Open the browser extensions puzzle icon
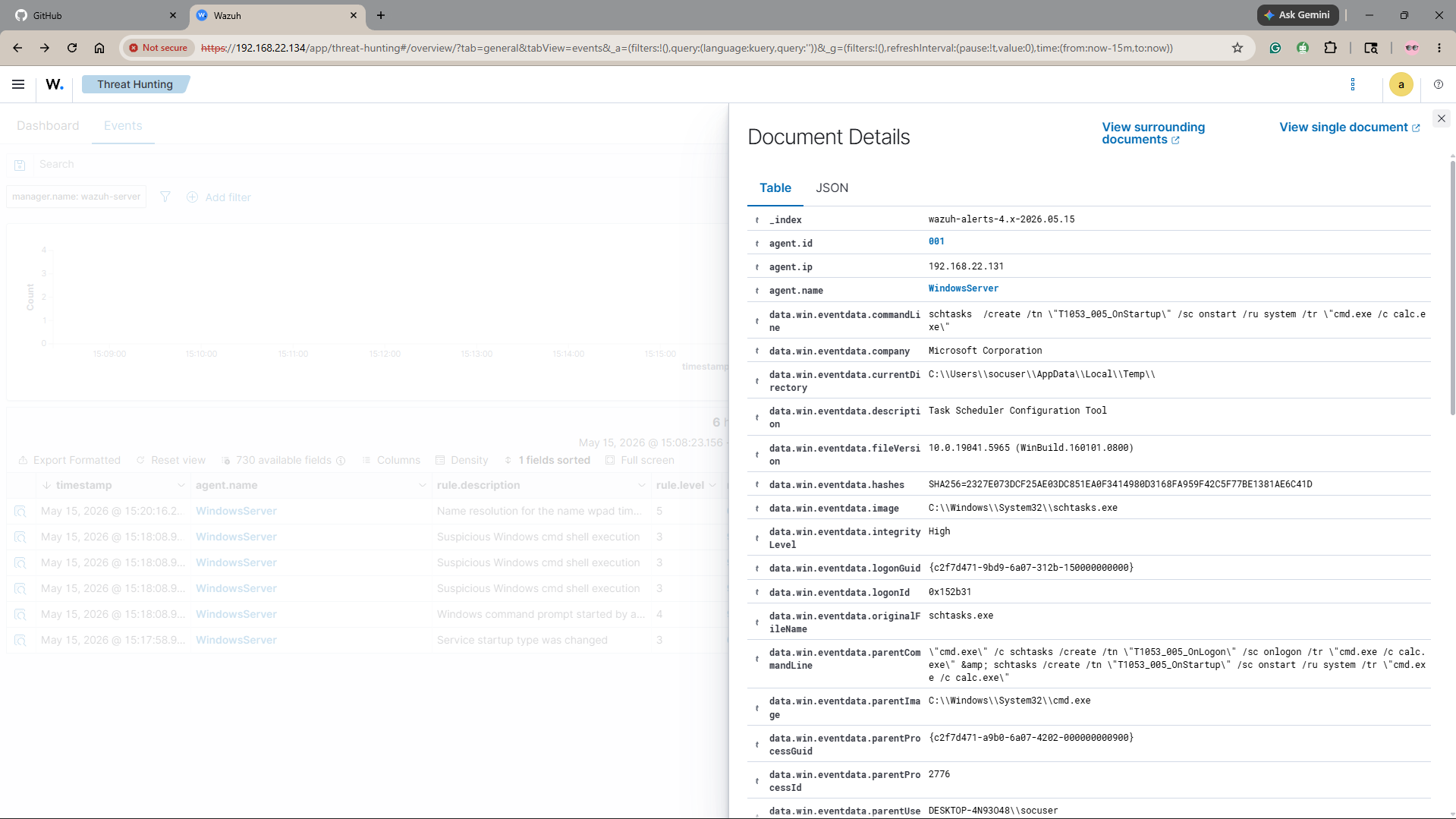The image size is (1456, 819). [1330, 48]
